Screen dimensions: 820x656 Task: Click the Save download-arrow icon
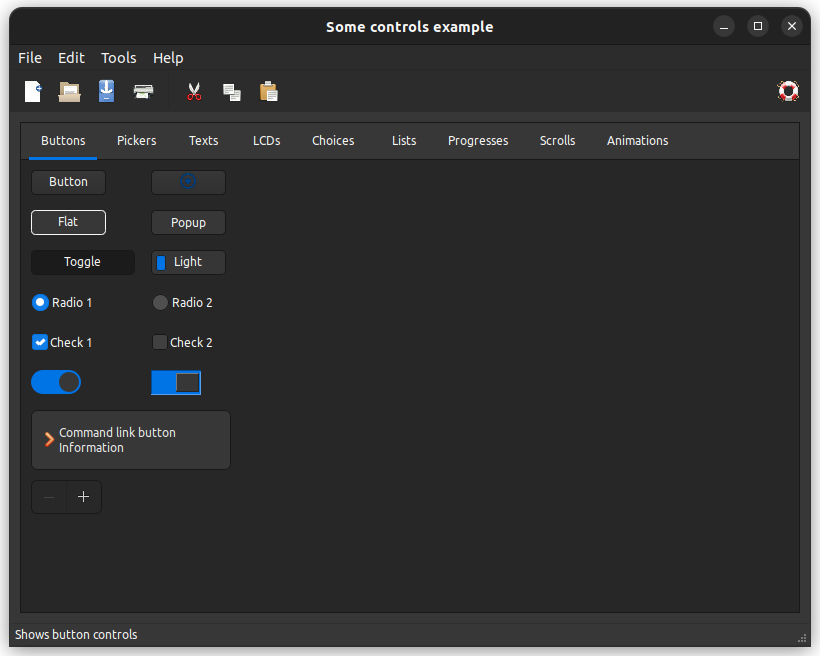[106, 92]
